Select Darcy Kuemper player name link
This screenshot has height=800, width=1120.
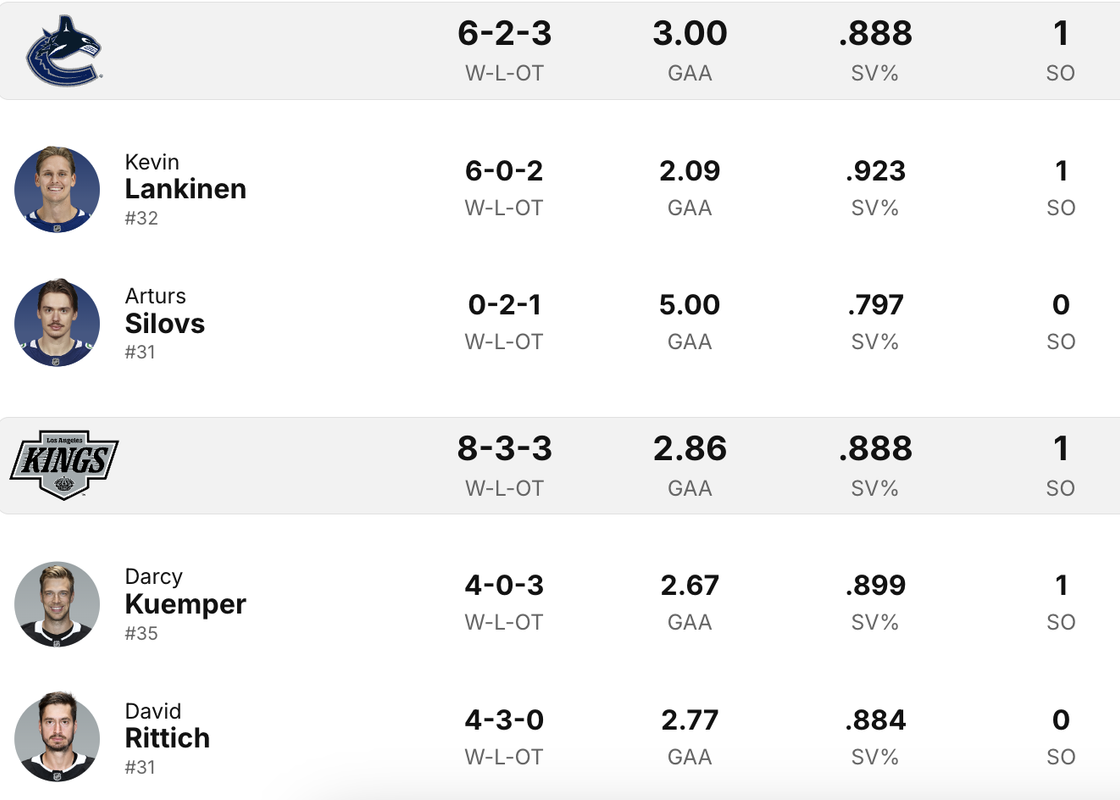(185, 591)
